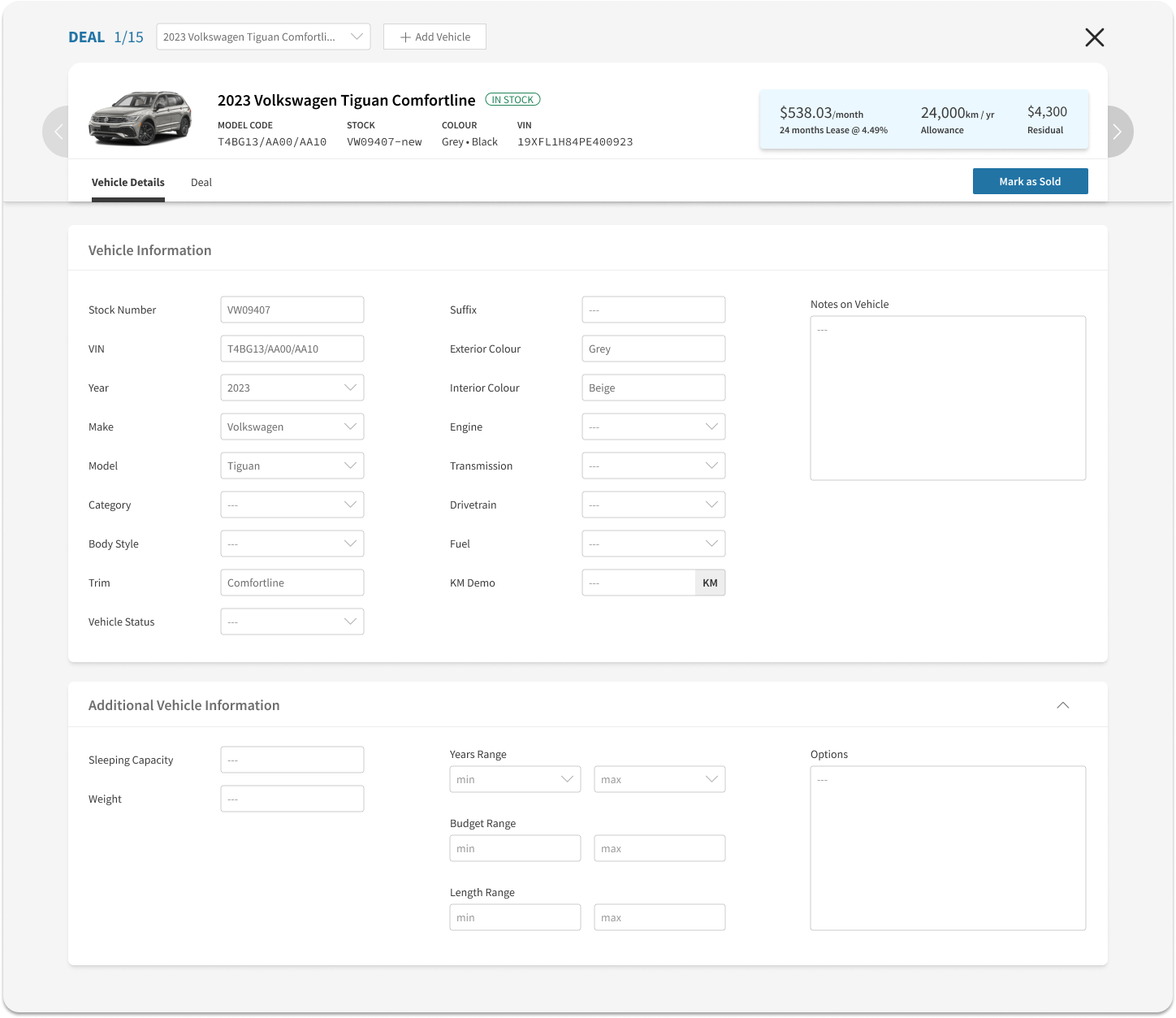Open the Vehicle Status dropdown

[x=292, y=622]
